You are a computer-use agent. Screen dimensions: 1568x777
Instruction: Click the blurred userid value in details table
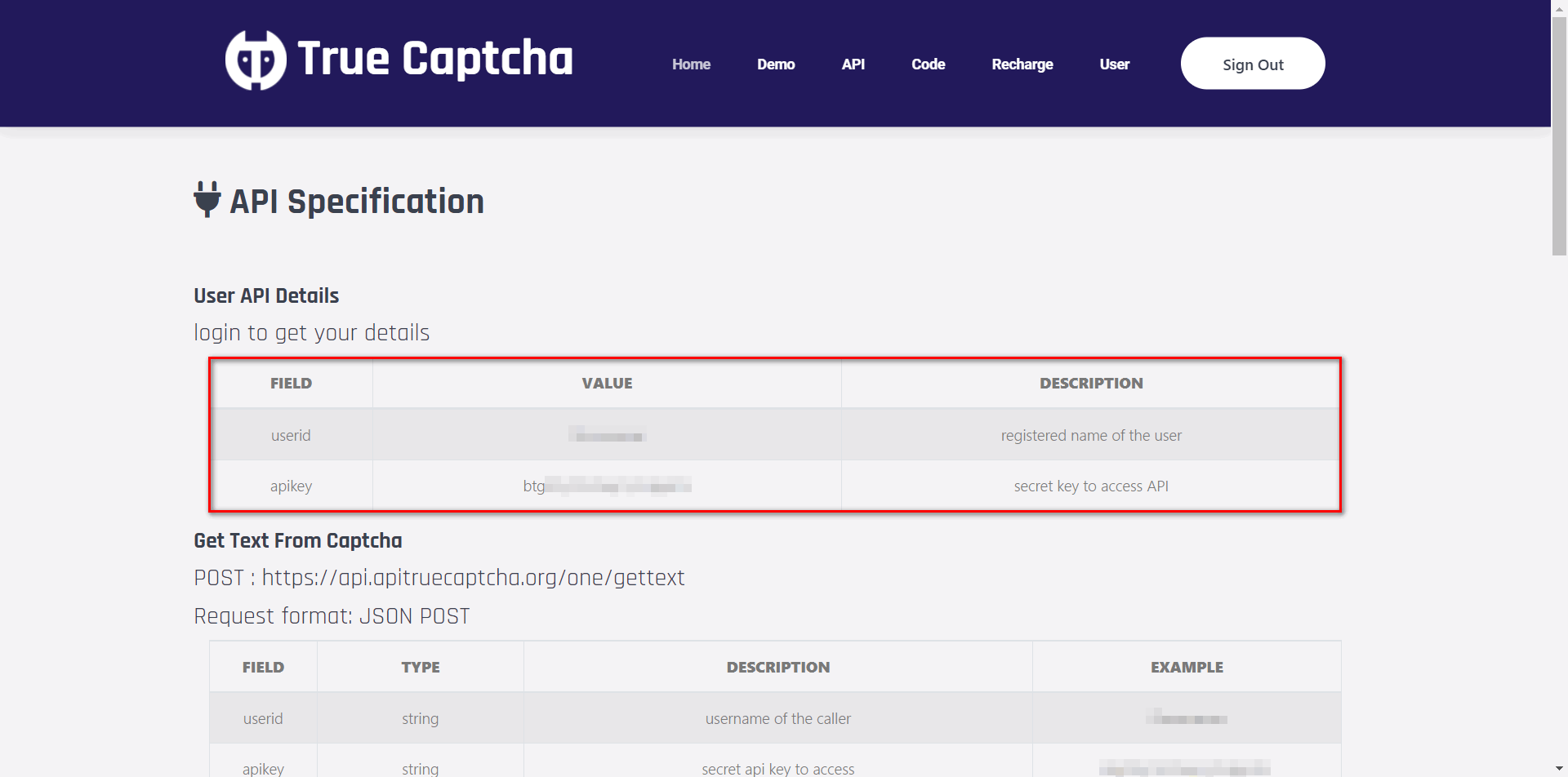click(608, 434)
